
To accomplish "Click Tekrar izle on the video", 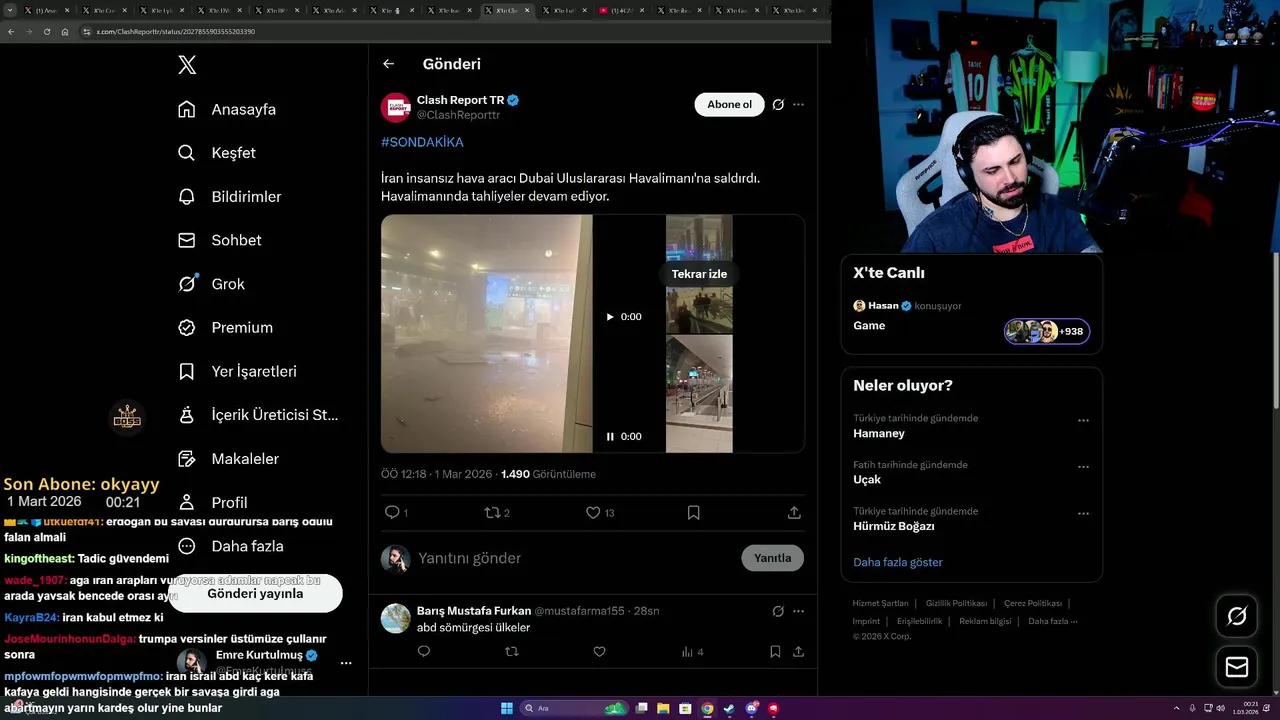I will click(699, 274).
